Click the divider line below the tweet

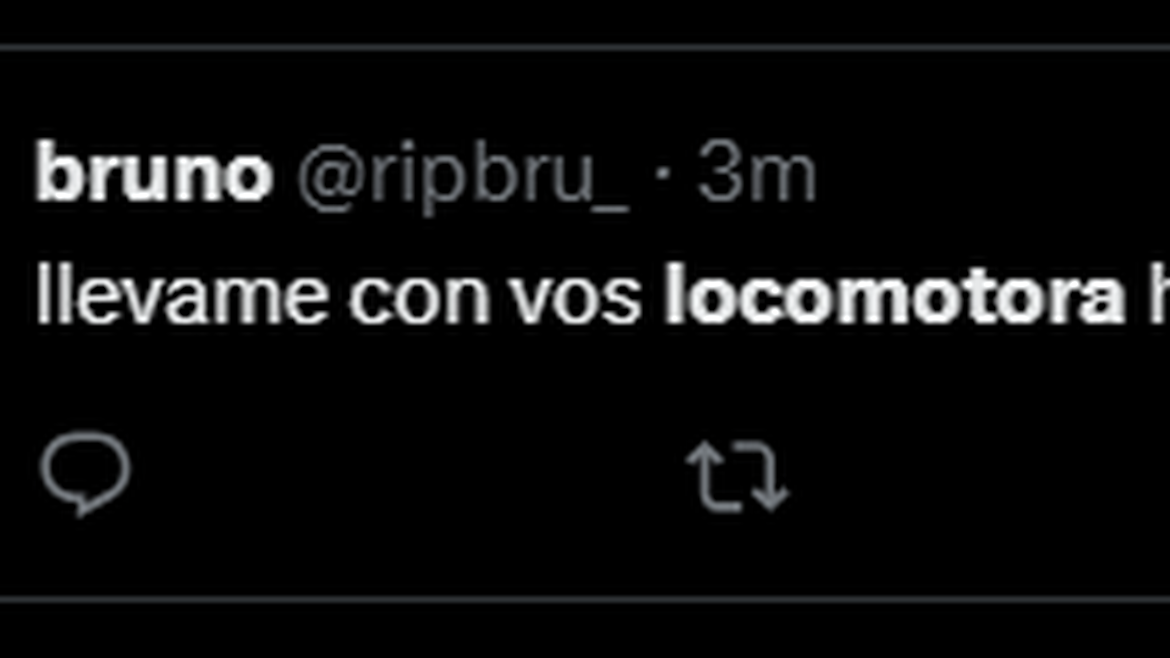[x=585, y=599]
